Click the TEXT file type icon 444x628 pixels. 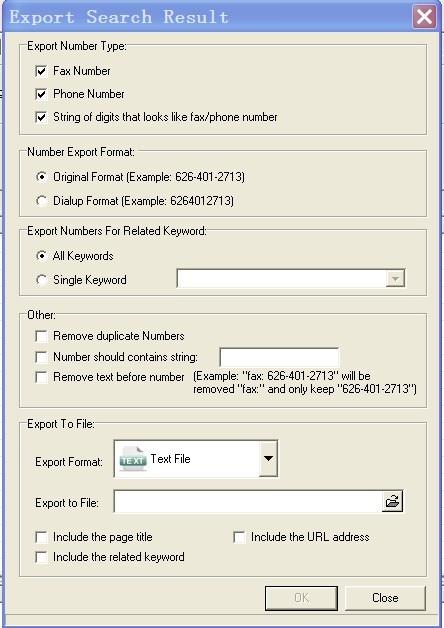(133, 459)
